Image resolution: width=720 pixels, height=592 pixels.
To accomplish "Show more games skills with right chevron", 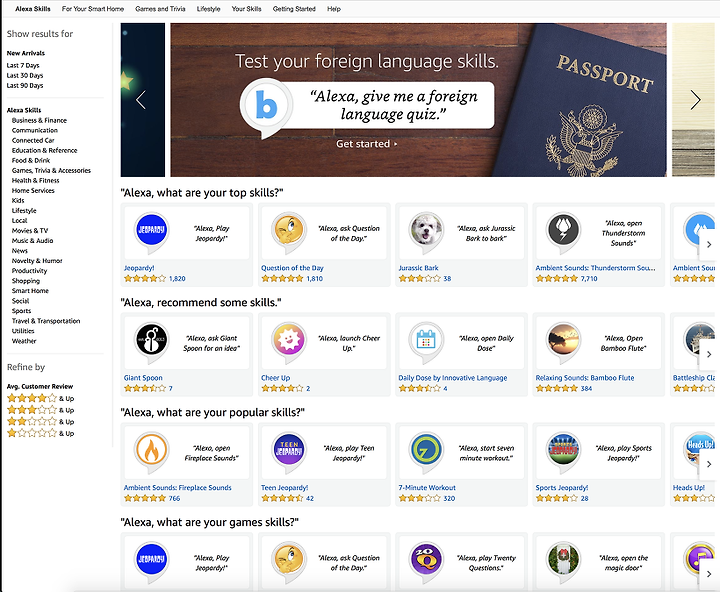I will tap(709, 574).
